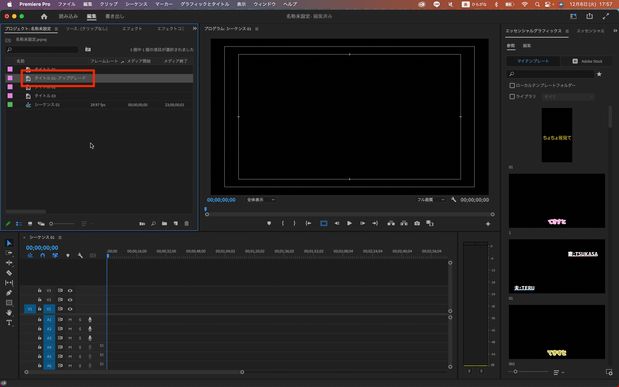Viewport: 619px width, 387px height.
Task: Click Mark Out bracket button
Action: coord(294,224)
